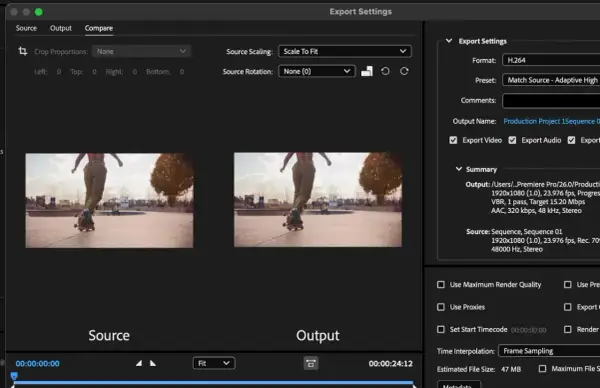Uncheck Export Audio checkbox
Screen dimensions: 600x388
(x=512, y=140)
